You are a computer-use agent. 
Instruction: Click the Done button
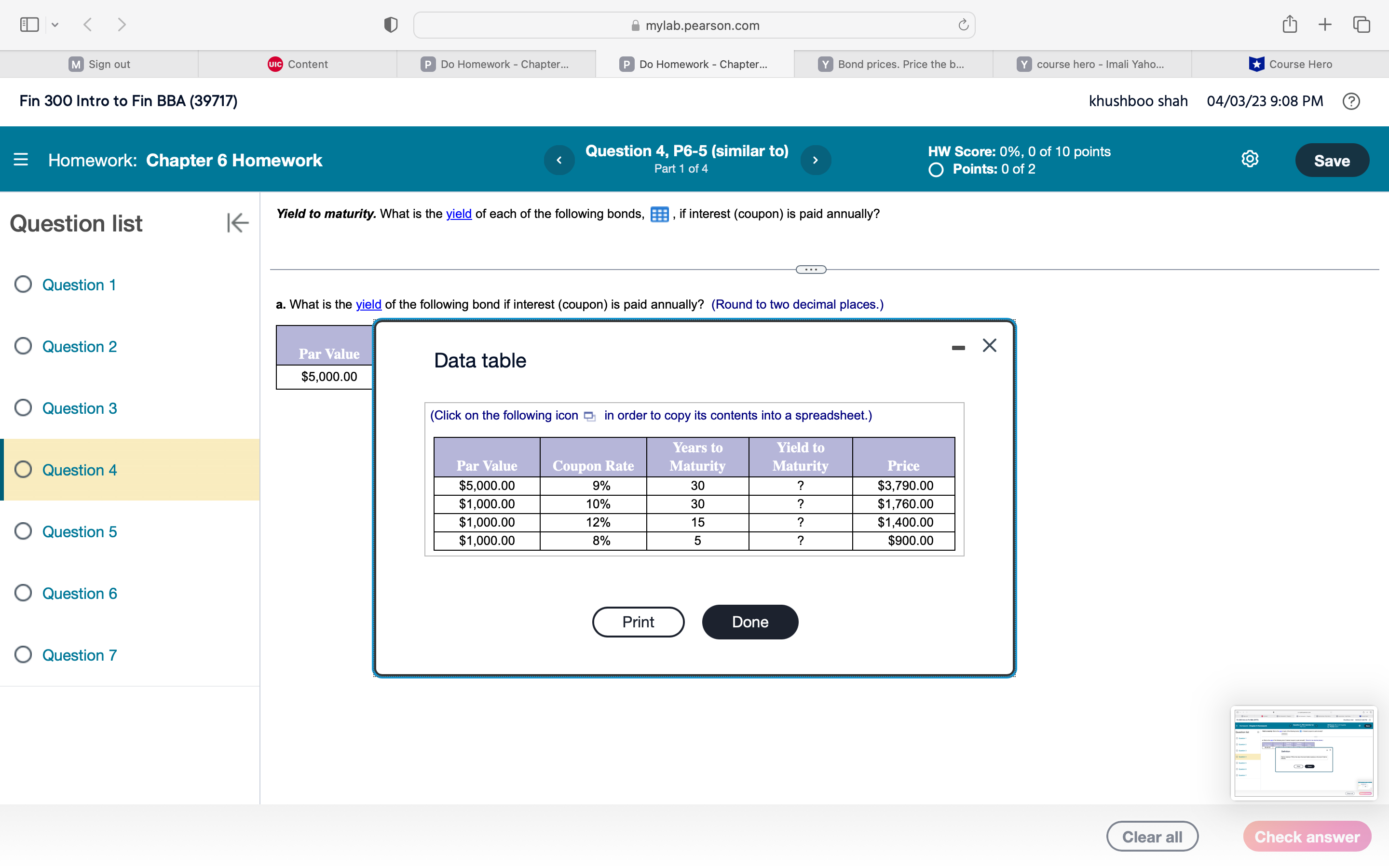pos(749,622)
